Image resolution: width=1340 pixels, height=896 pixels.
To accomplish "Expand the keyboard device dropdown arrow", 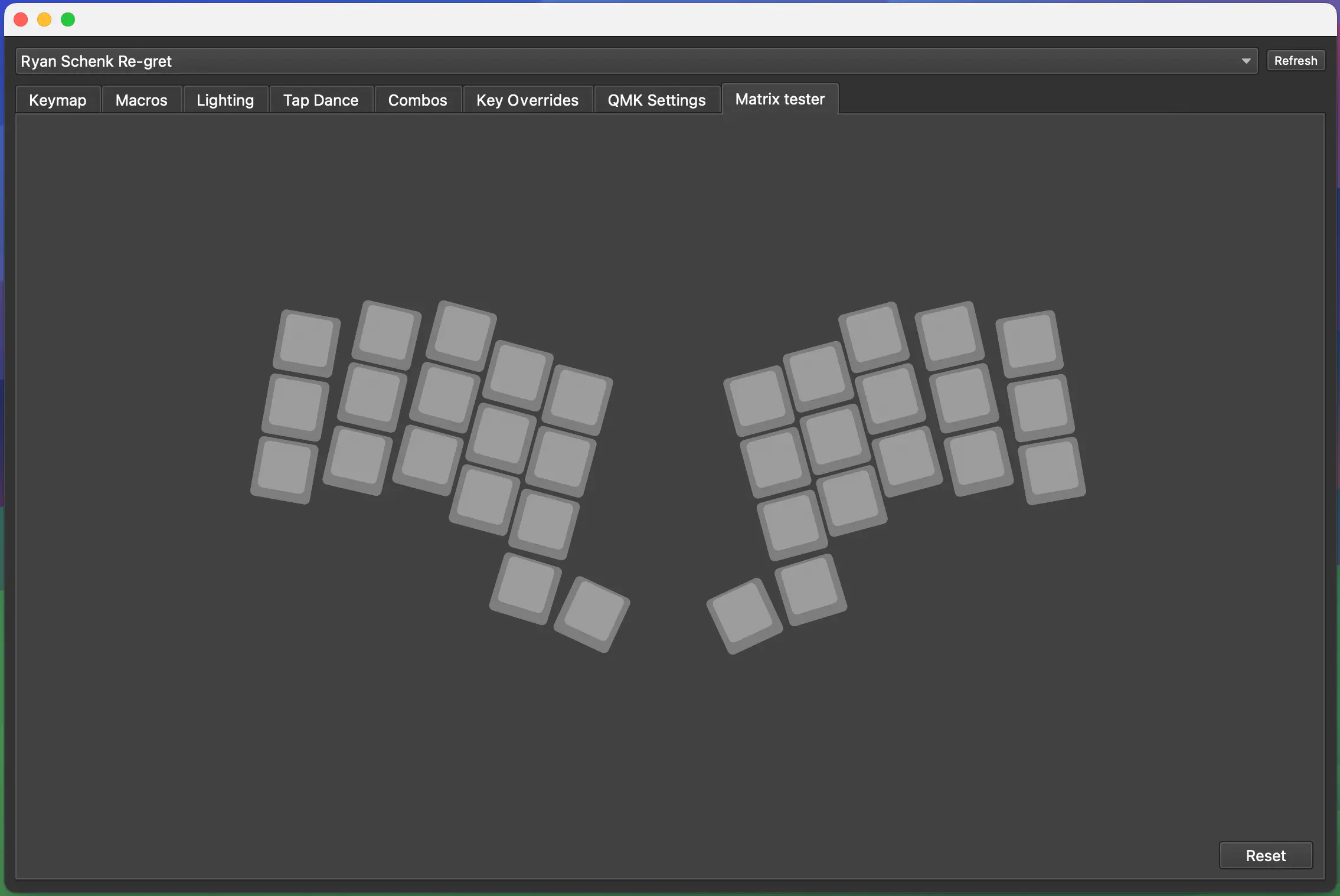I will [1246, 61].
